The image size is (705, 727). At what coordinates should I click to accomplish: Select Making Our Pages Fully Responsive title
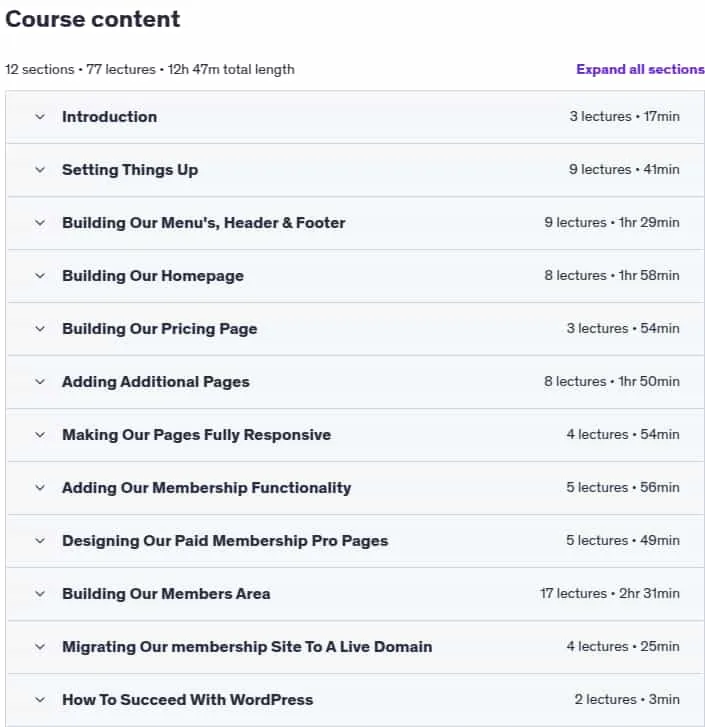coord(197,435)
